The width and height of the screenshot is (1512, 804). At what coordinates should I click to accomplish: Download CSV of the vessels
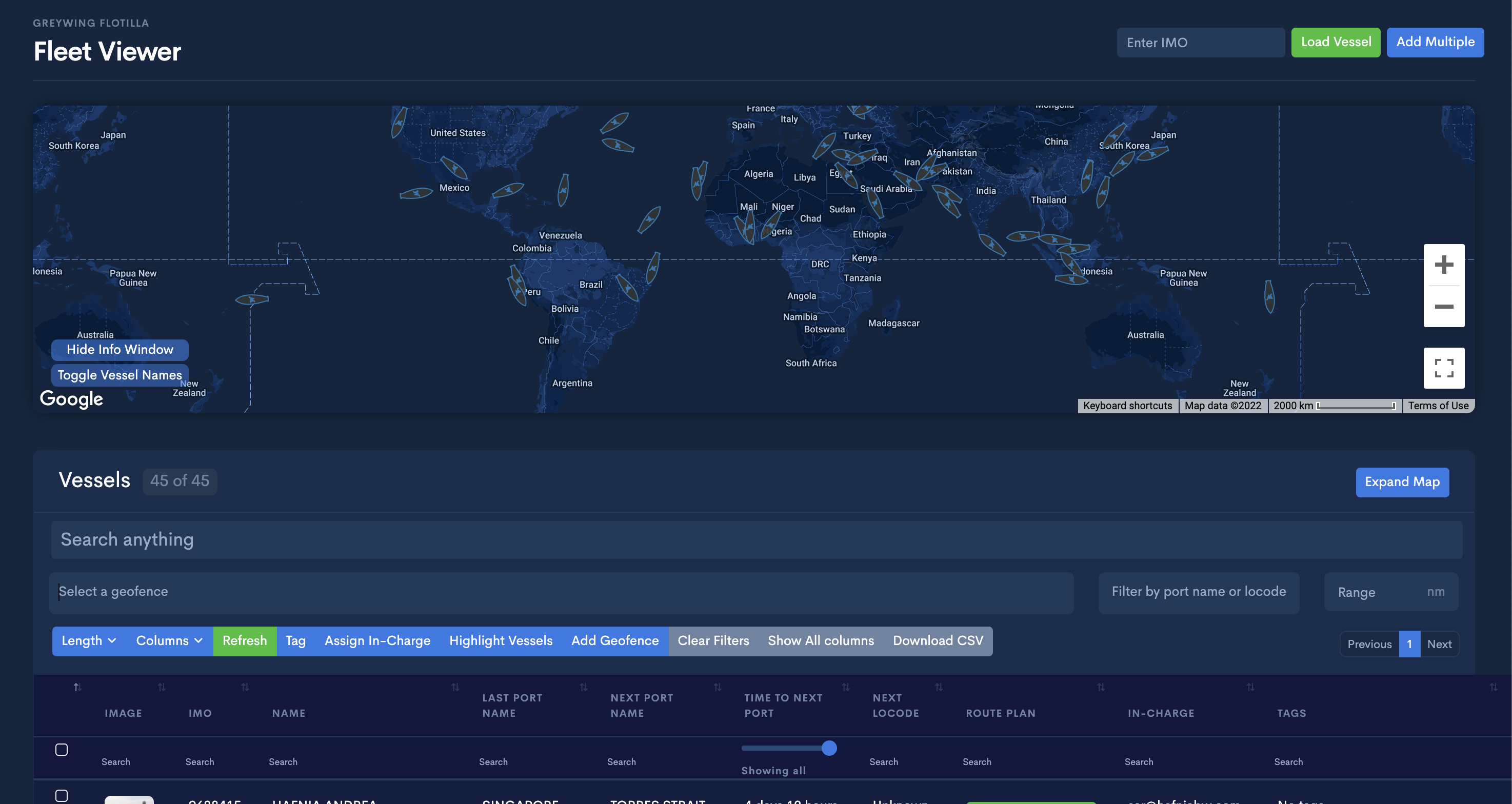[938, 641]
